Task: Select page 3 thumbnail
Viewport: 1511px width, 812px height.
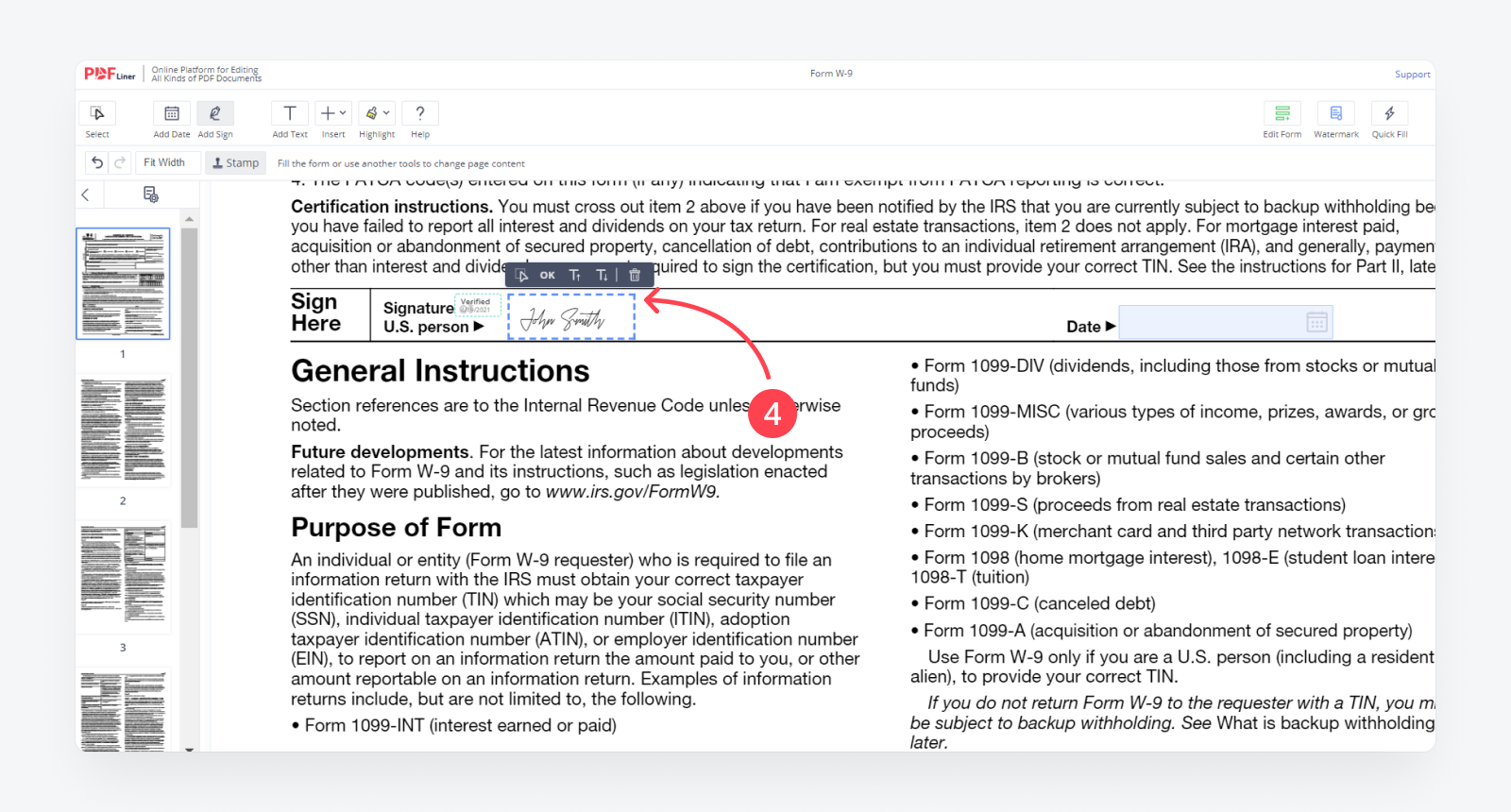Action: [x=123, y=578]
